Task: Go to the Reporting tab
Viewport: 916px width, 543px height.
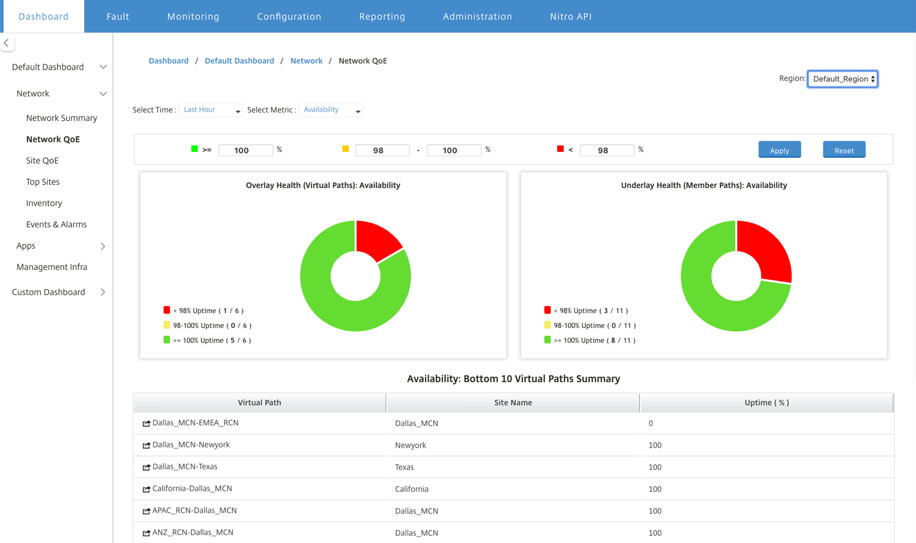Action: coord(382,16)
